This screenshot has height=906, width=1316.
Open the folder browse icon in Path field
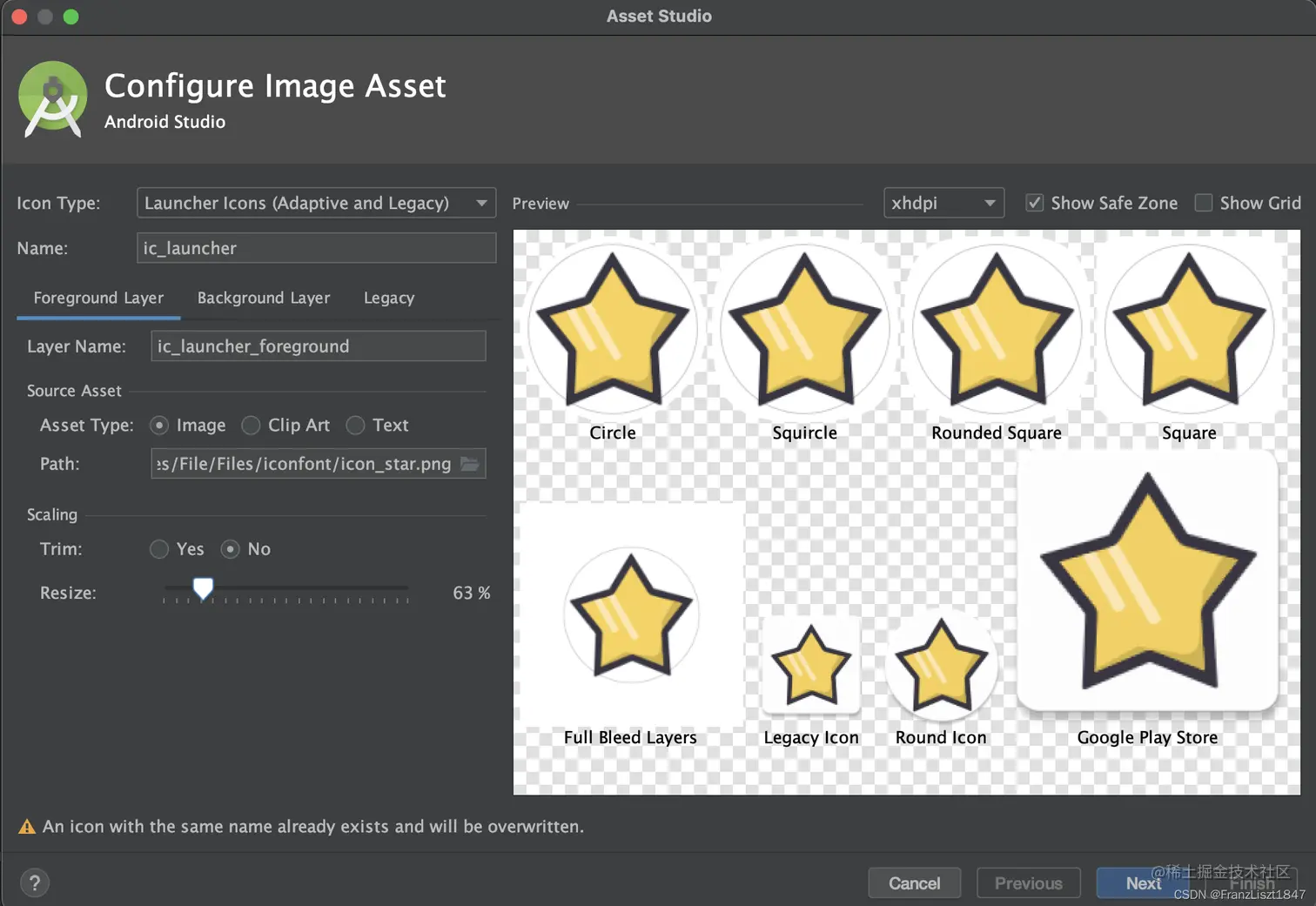coord(470,464)
